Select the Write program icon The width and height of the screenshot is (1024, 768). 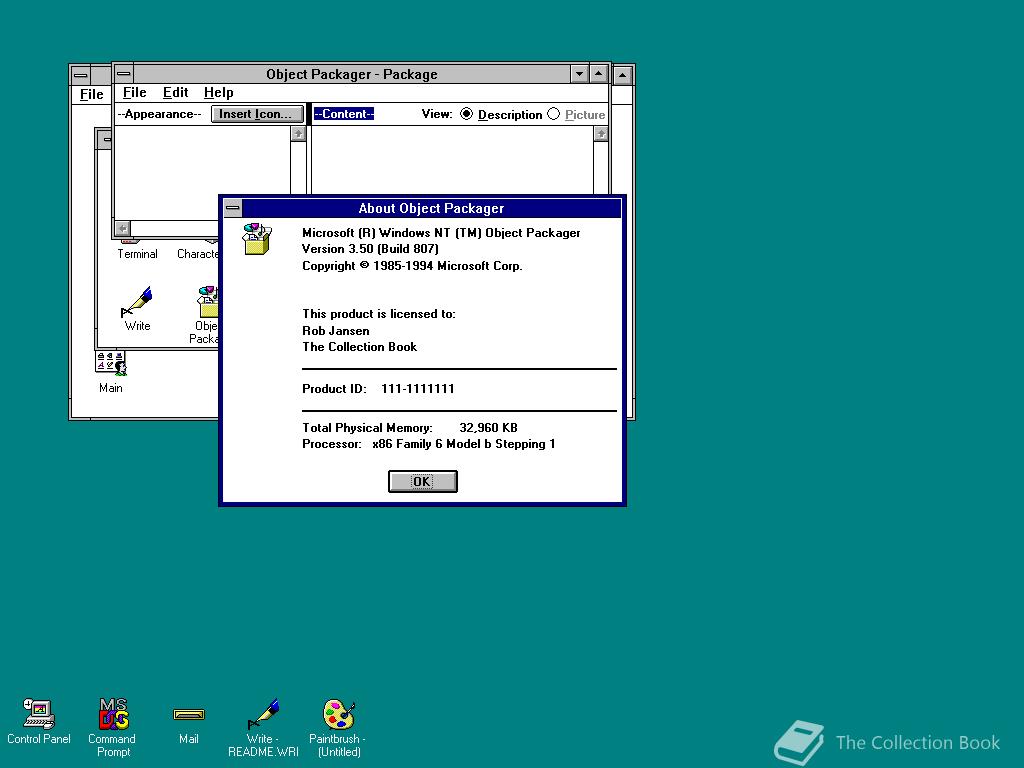[x=137, y=302]
